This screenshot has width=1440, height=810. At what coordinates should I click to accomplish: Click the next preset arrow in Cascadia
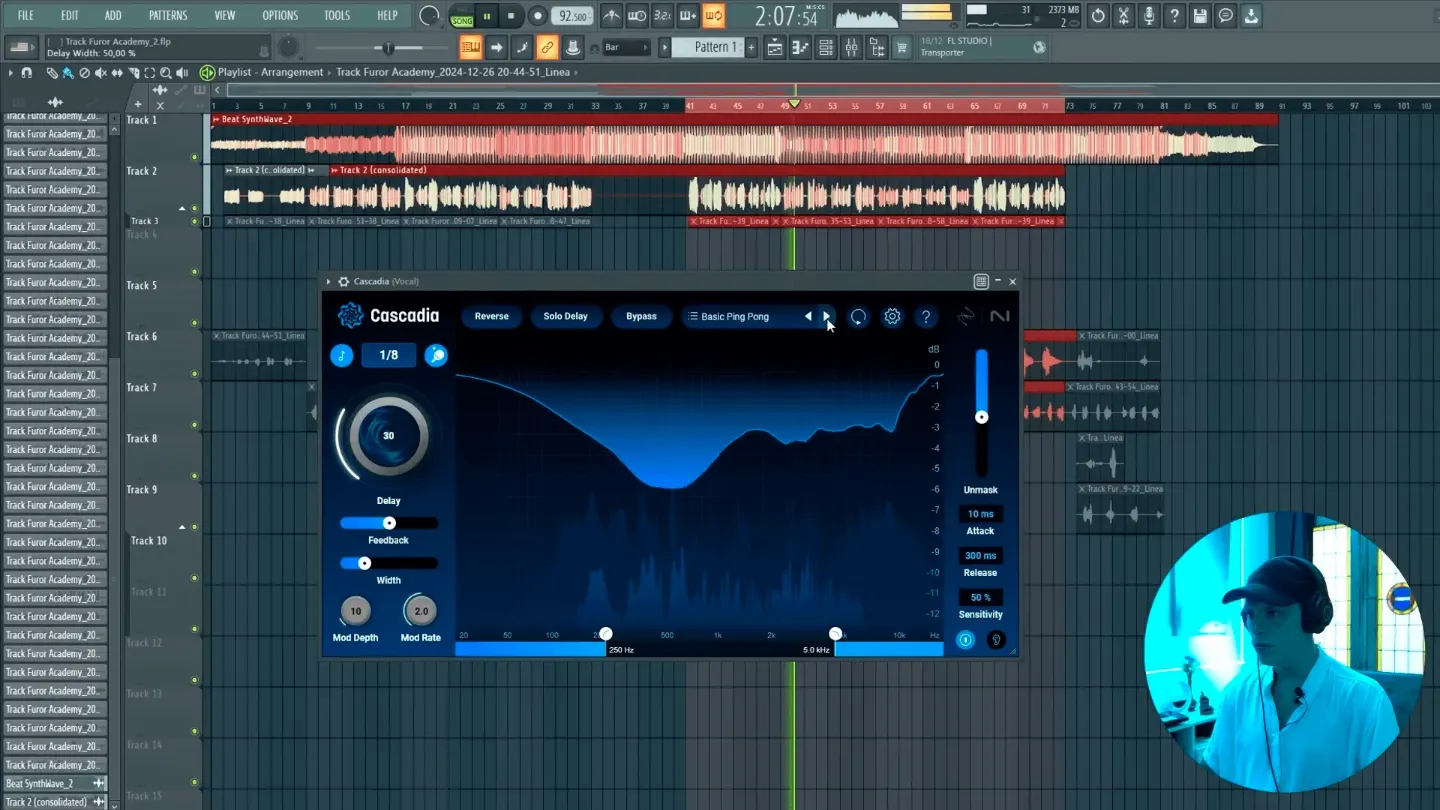[826, 316]
